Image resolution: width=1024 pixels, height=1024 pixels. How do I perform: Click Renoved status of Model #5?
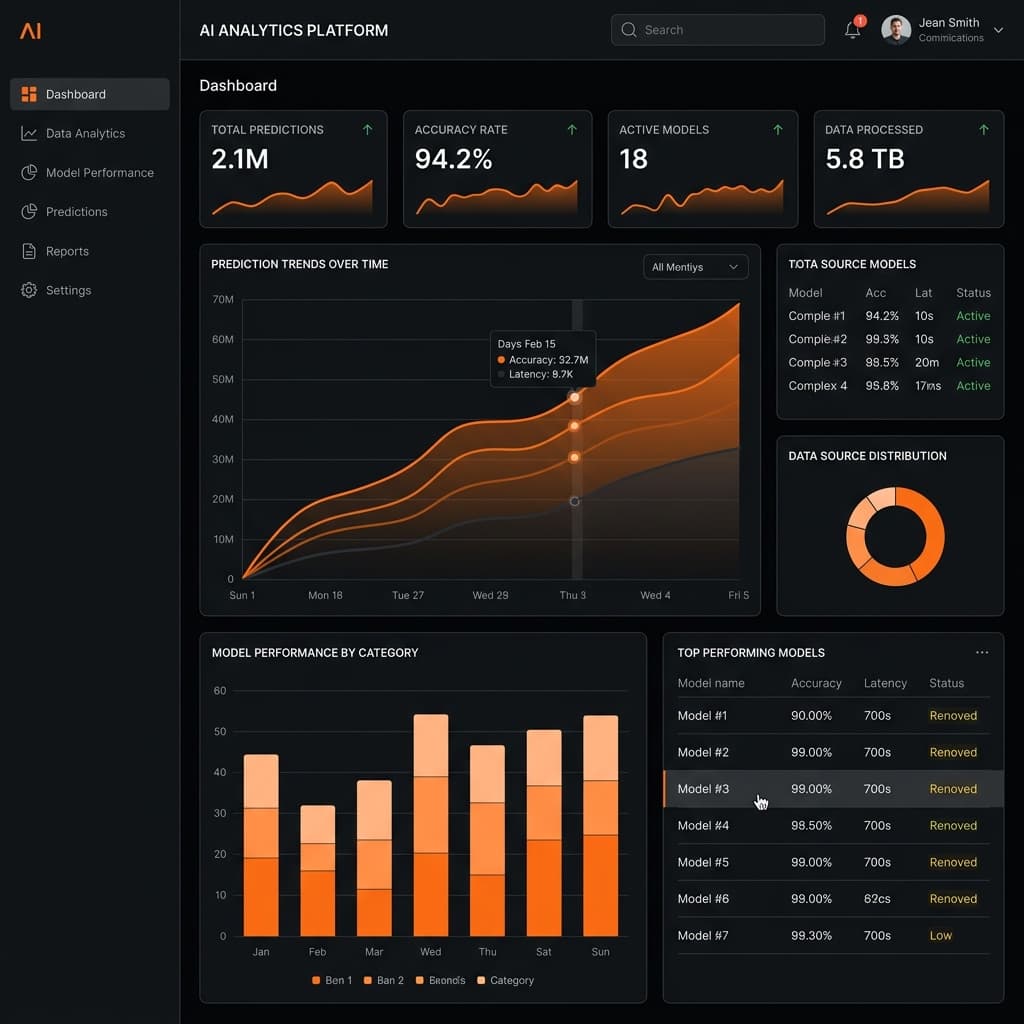[953, 862]
